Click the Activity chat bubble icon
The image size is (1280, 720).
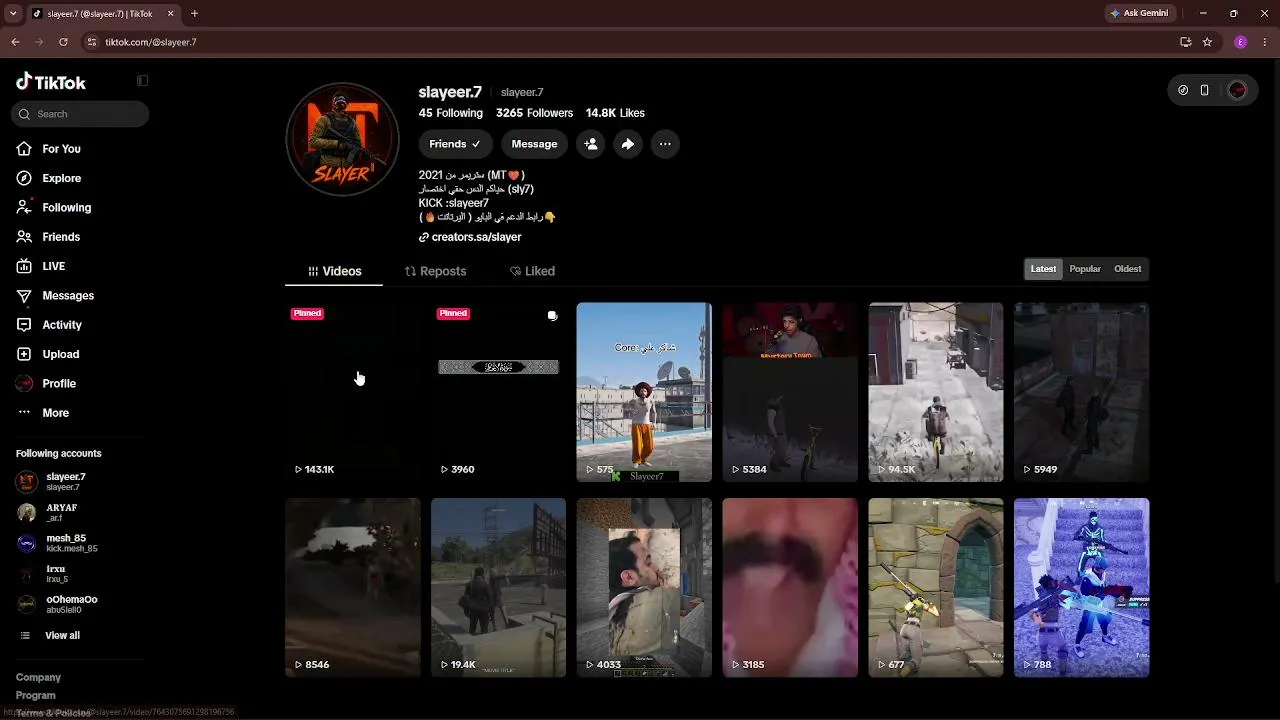click(x=25, y=325)
